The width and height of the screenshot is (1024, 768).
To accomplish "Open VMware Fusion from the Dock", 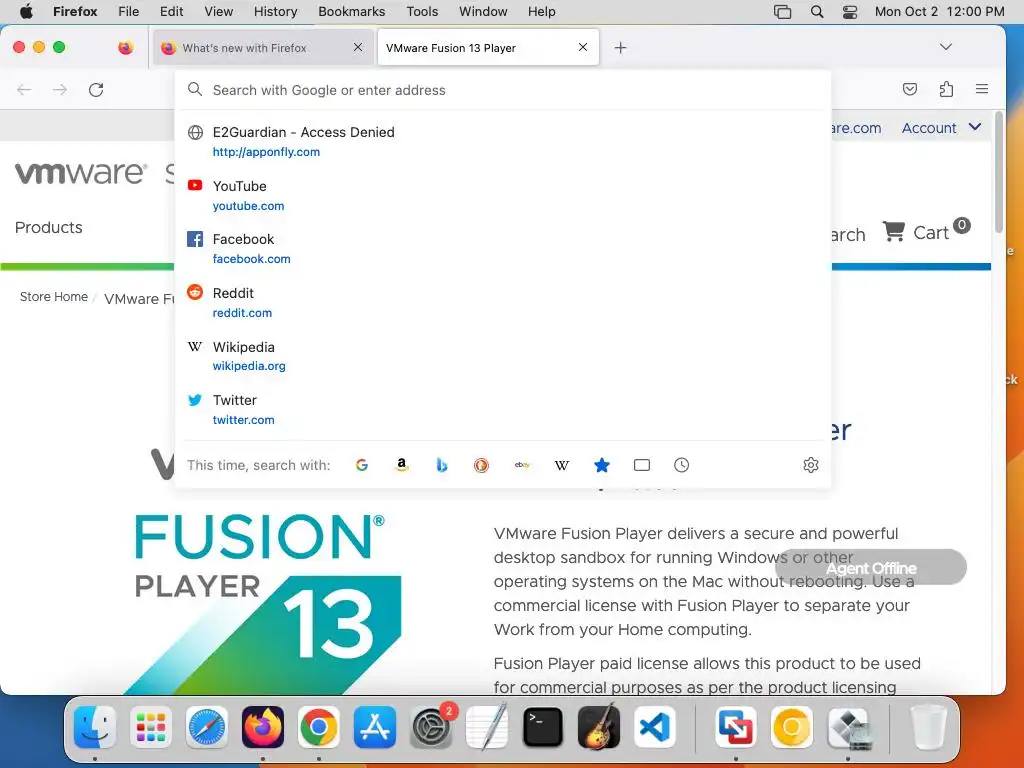I will [x=735, y=726].
